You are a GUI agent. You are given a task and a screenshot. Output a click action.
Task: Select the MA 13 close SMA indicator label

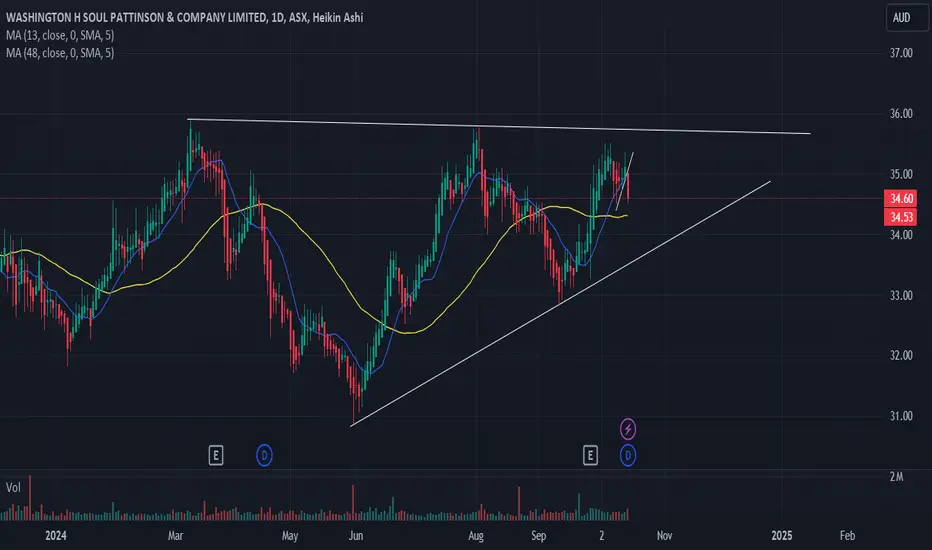tap(60, 35)
